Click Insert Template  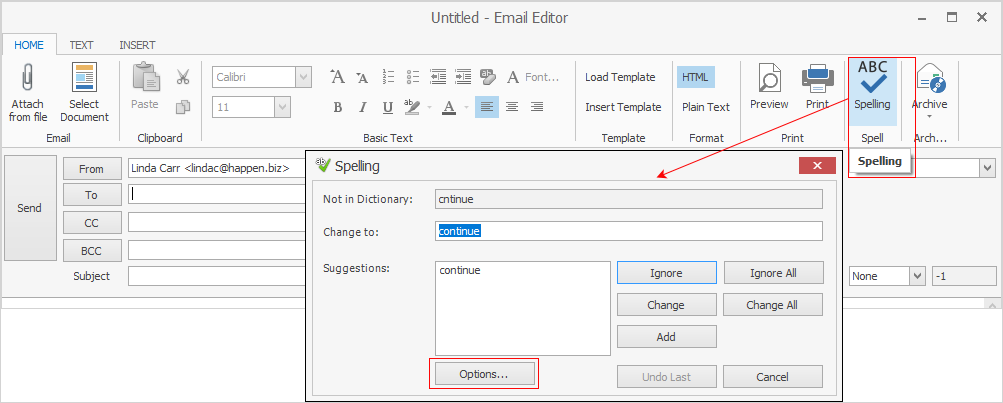(x=623, y=107)
